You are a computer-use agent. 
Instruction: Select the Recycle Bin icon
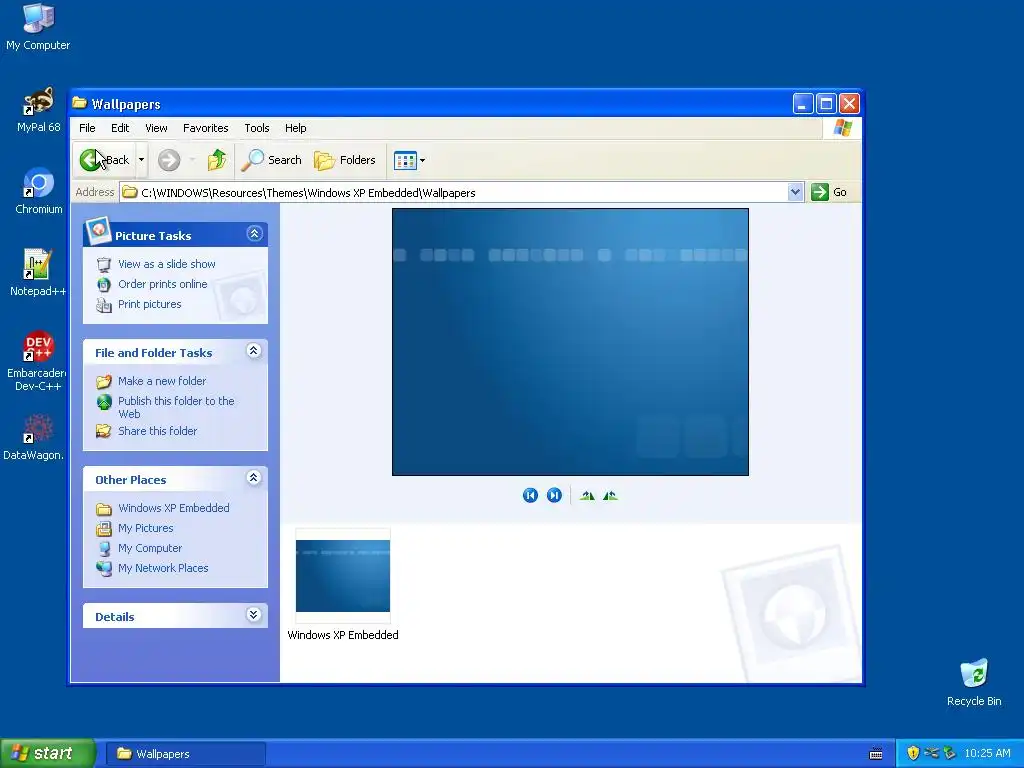(974, 683)
